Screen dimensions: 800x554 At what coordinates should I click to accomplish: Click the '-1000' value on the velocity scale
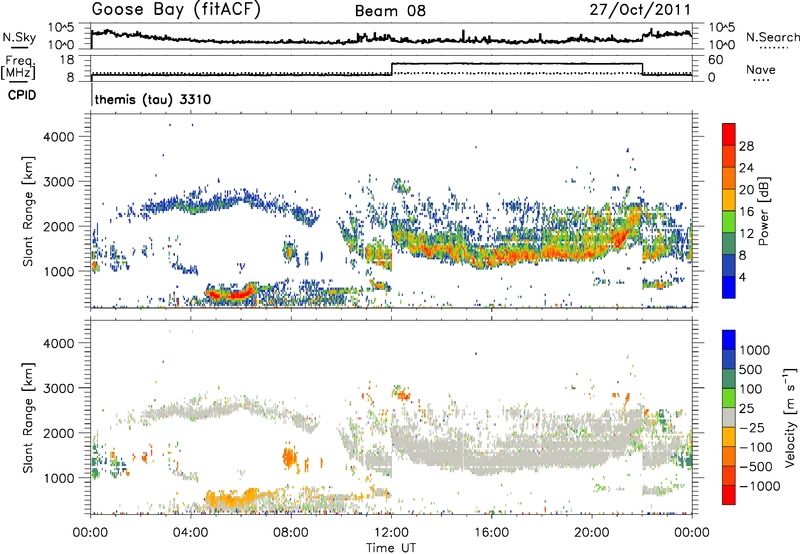tap(760, 486)
